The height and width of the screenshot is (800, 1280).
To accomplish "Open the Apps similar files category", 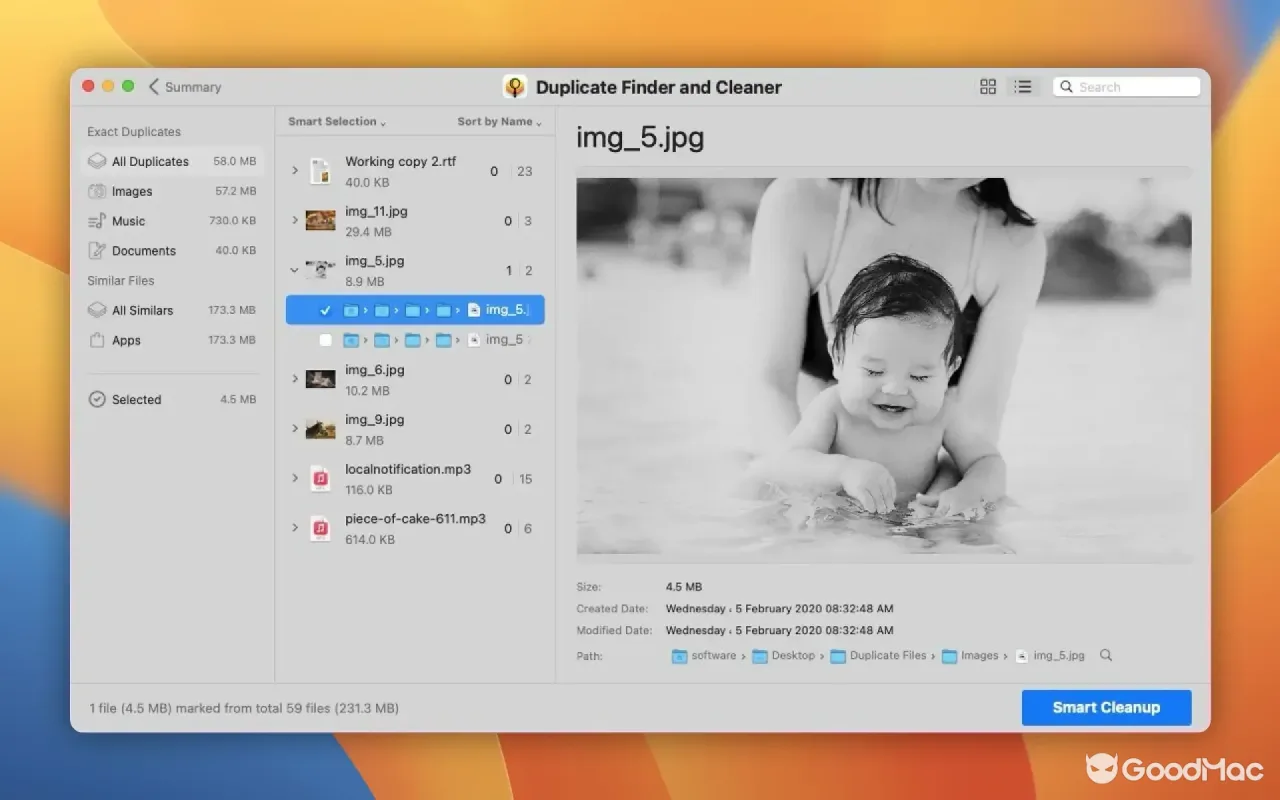I will coord(172,340).
